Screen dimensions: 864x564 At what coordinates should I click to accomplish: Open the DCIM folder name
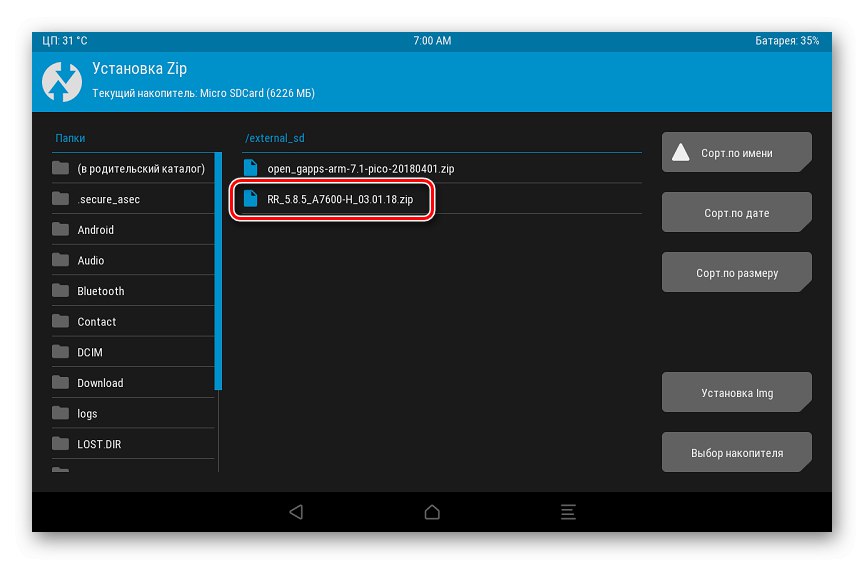point(89,352)
